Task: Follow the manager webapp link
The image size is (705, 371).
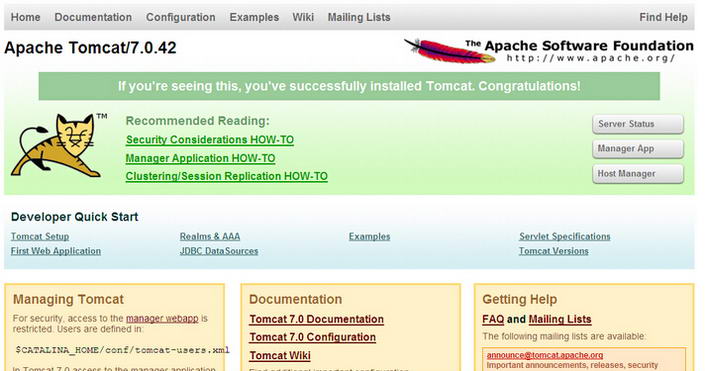Action: coord(162,318)
